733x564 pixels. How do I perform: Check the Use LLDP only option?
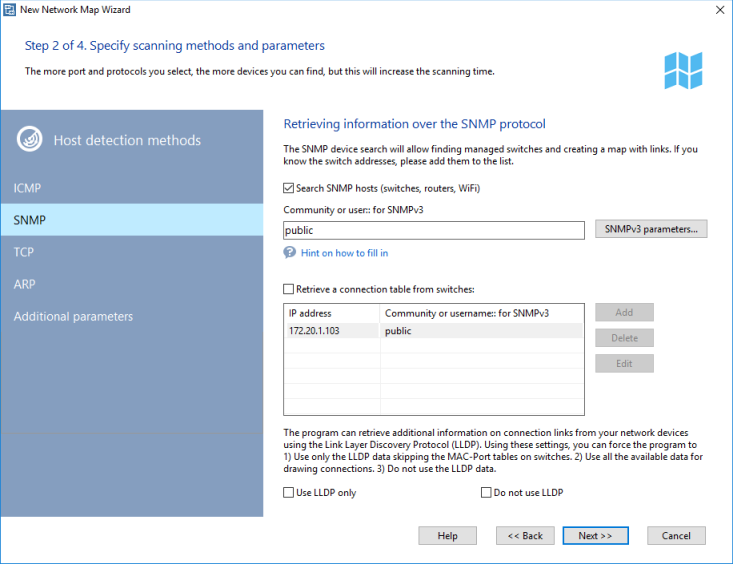point(289,493)
